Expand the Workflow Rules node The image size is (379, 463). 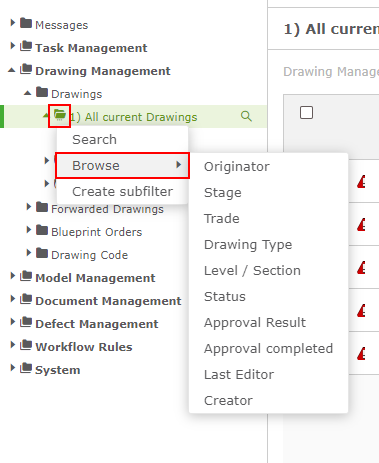pyautogui.click(x=13, y=345)
